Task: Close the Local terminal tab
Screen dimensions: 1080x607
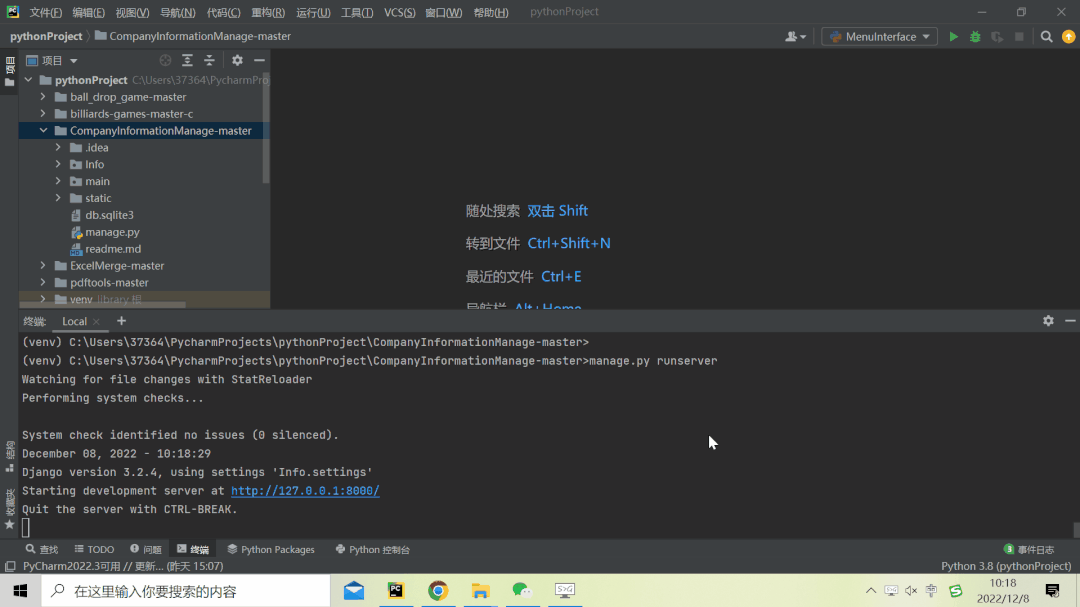Action: tap(96, 322)
